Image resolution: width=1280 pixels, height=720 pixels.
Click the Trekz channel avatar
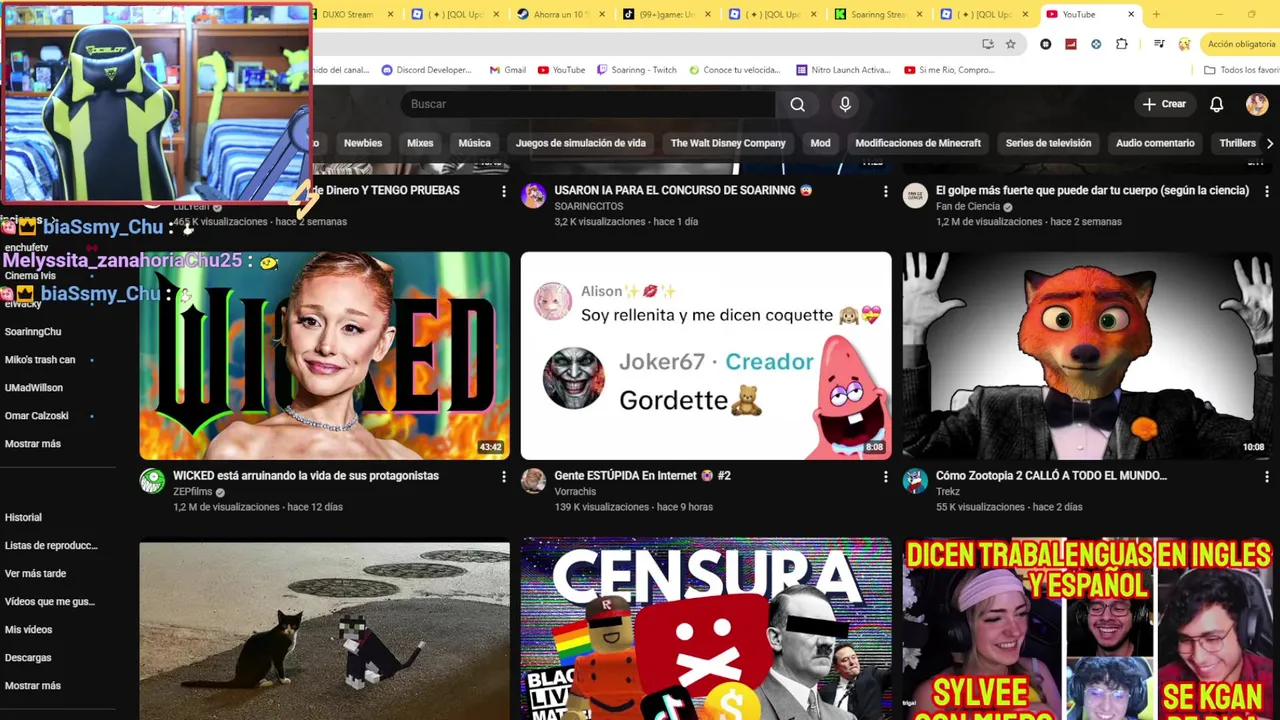coord(915,481)
